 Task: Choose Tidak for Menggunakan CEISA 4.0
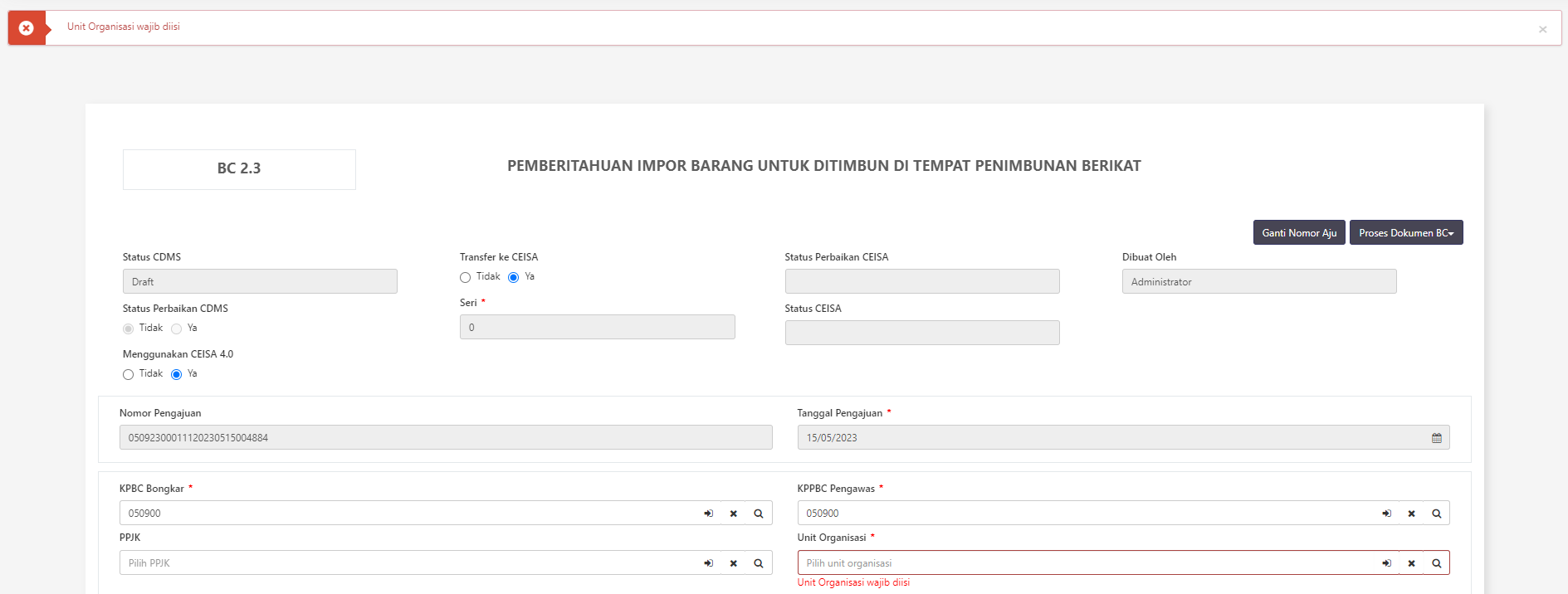coord(129,375)
